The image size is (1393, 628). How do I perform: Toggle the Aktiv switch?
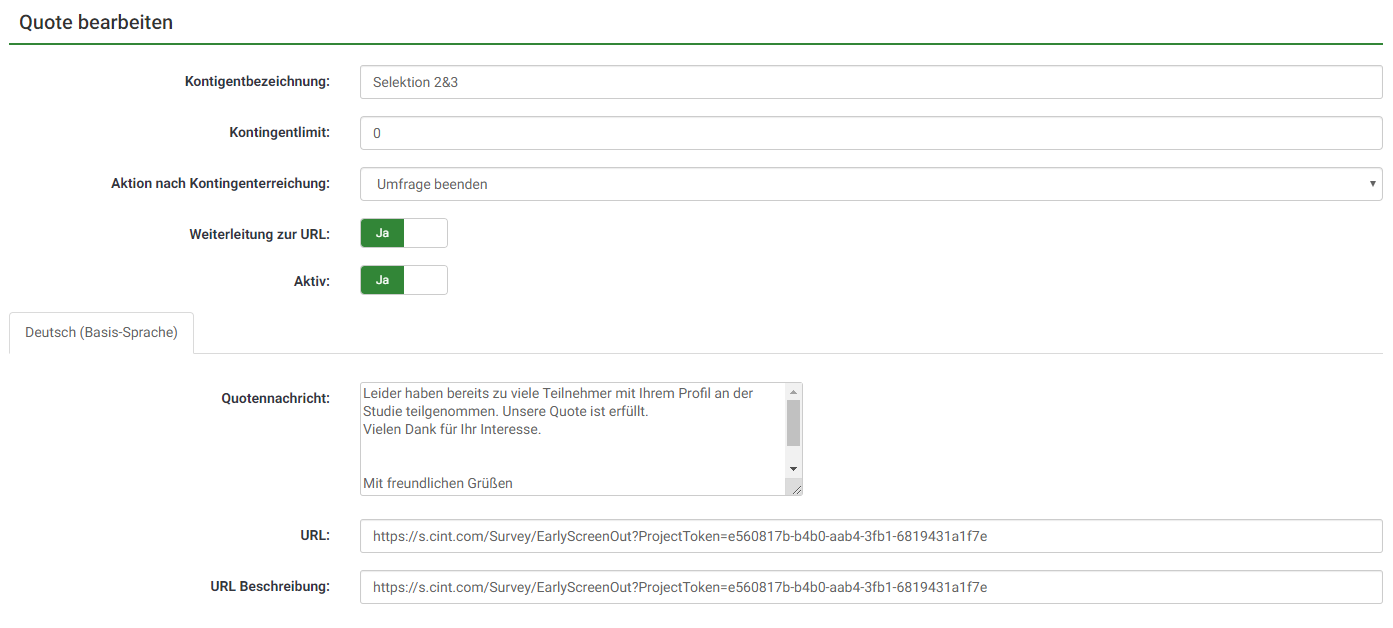[x=404, y=280]
